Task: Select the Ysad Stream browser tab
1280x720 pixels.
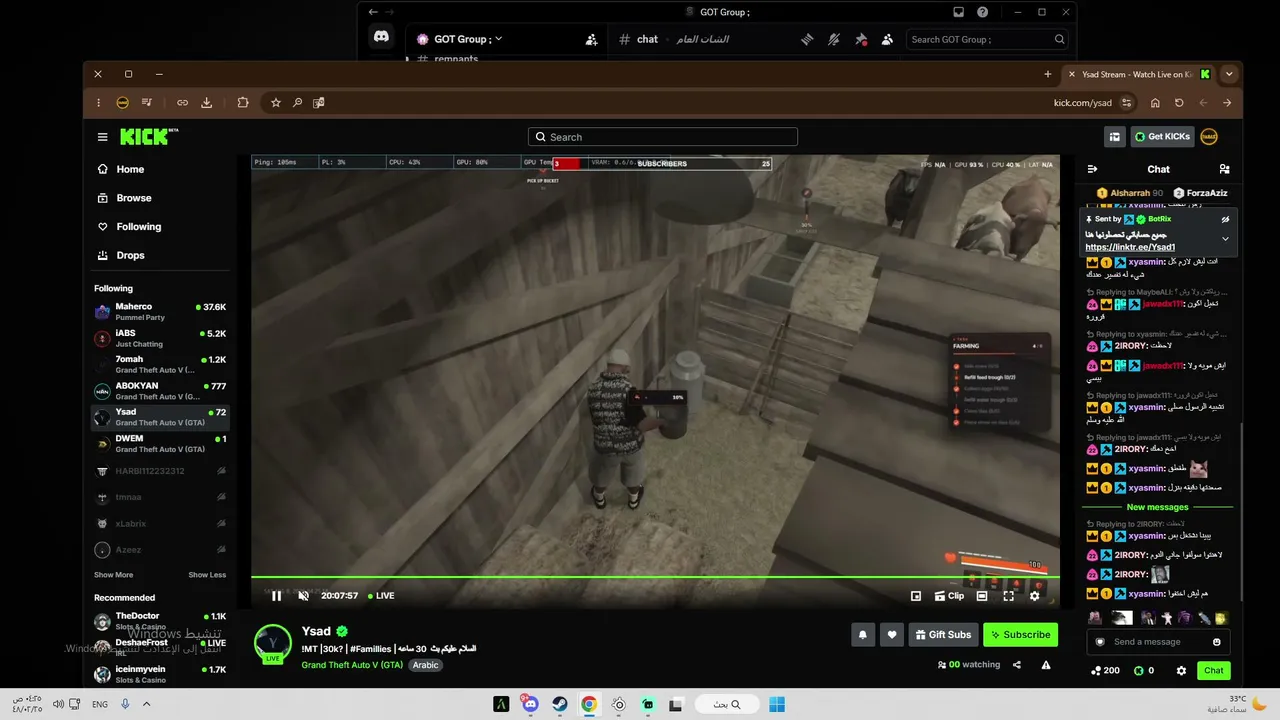Action: (x=1138, y=74)
